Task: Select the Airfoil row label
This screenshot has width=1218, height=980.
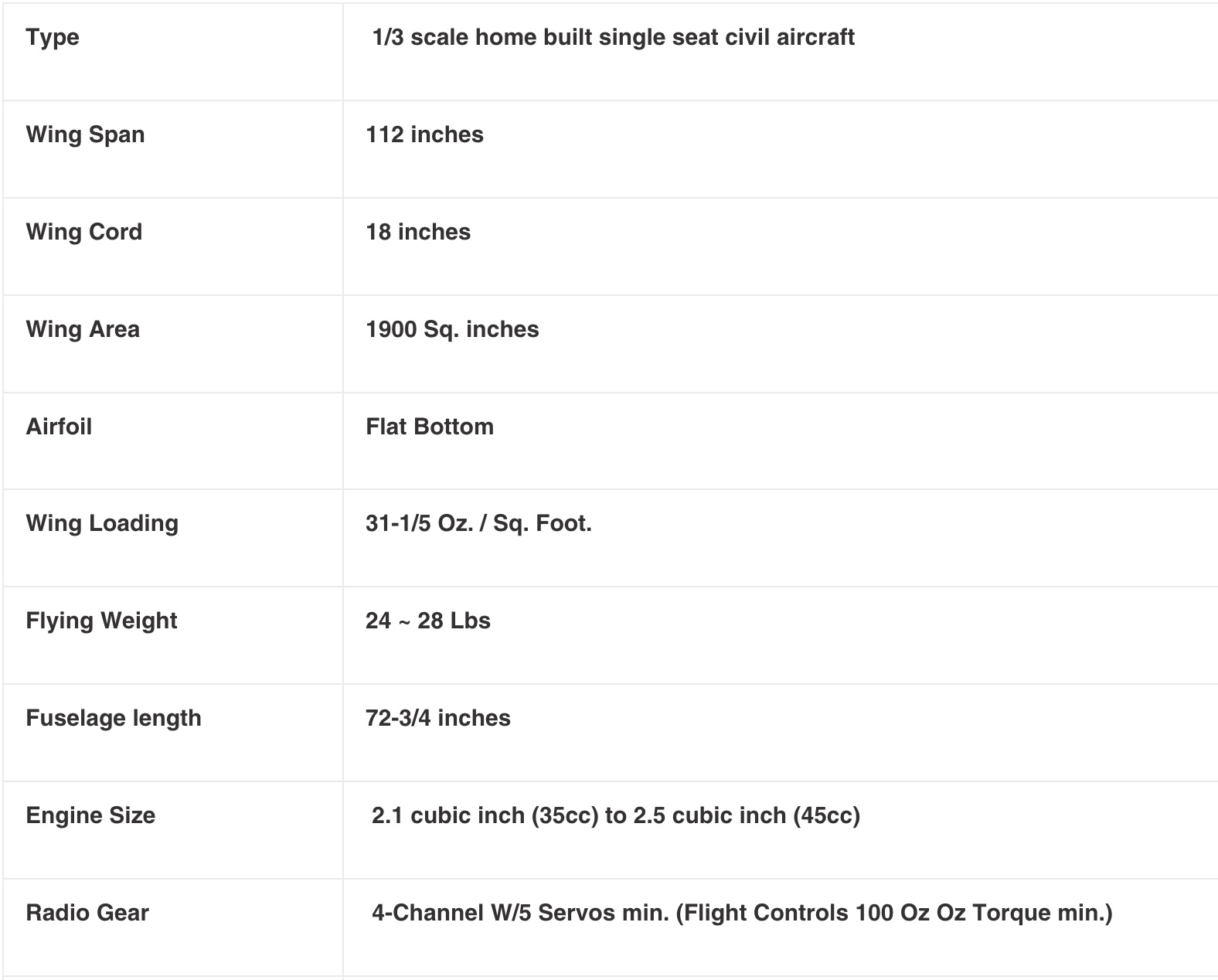Action: coord(59,427)
